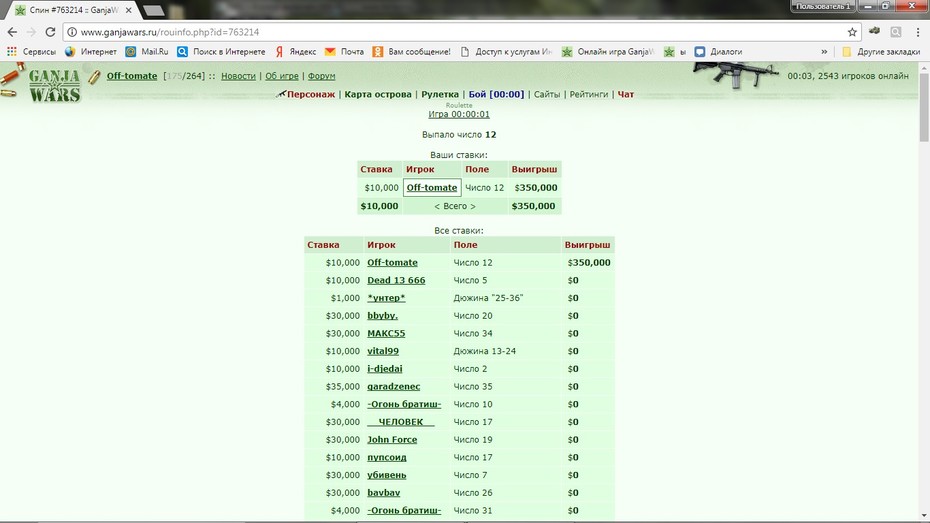Open the Форум link
Screen dimensions: 930x523
tap(321, 76)
